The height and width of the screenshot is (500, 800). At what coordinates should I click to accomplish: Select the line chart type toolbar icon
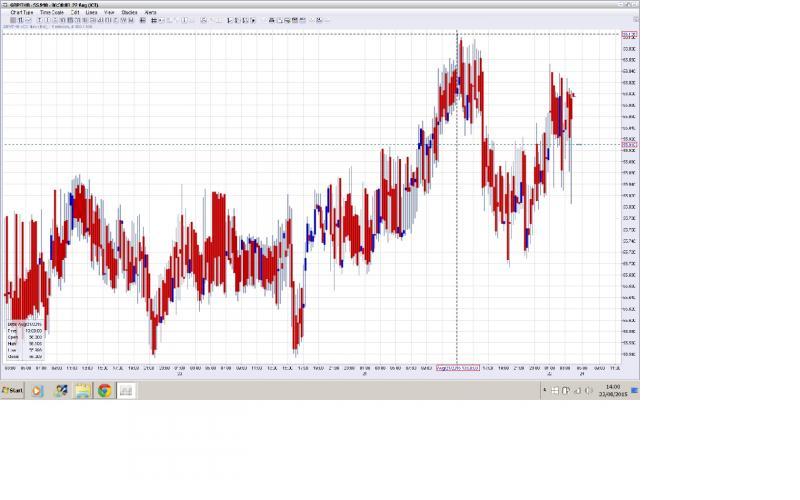tap(29, 20)
